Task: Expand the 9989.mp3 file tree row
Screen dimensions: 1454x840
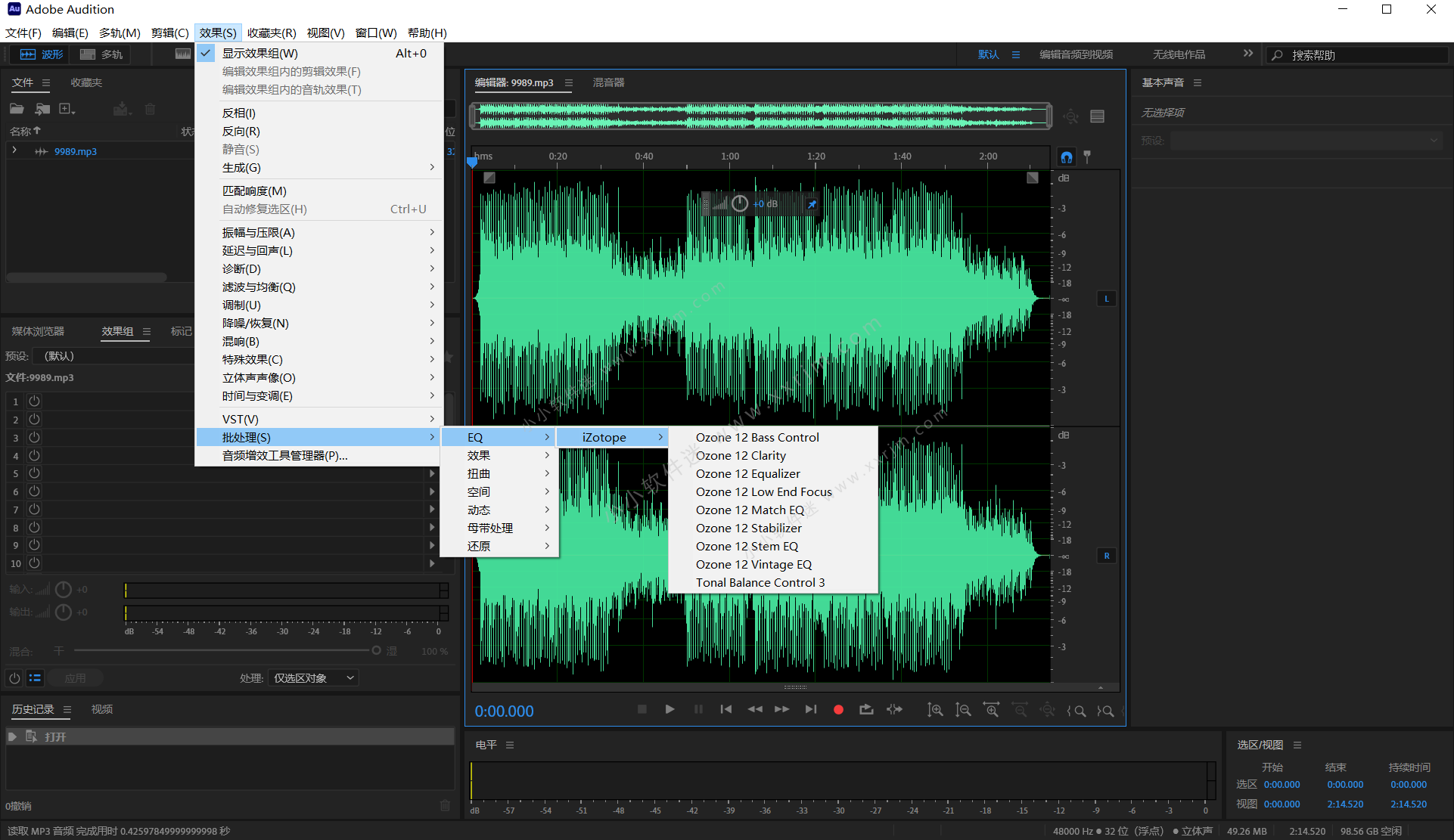Action: tap(14, 150)
